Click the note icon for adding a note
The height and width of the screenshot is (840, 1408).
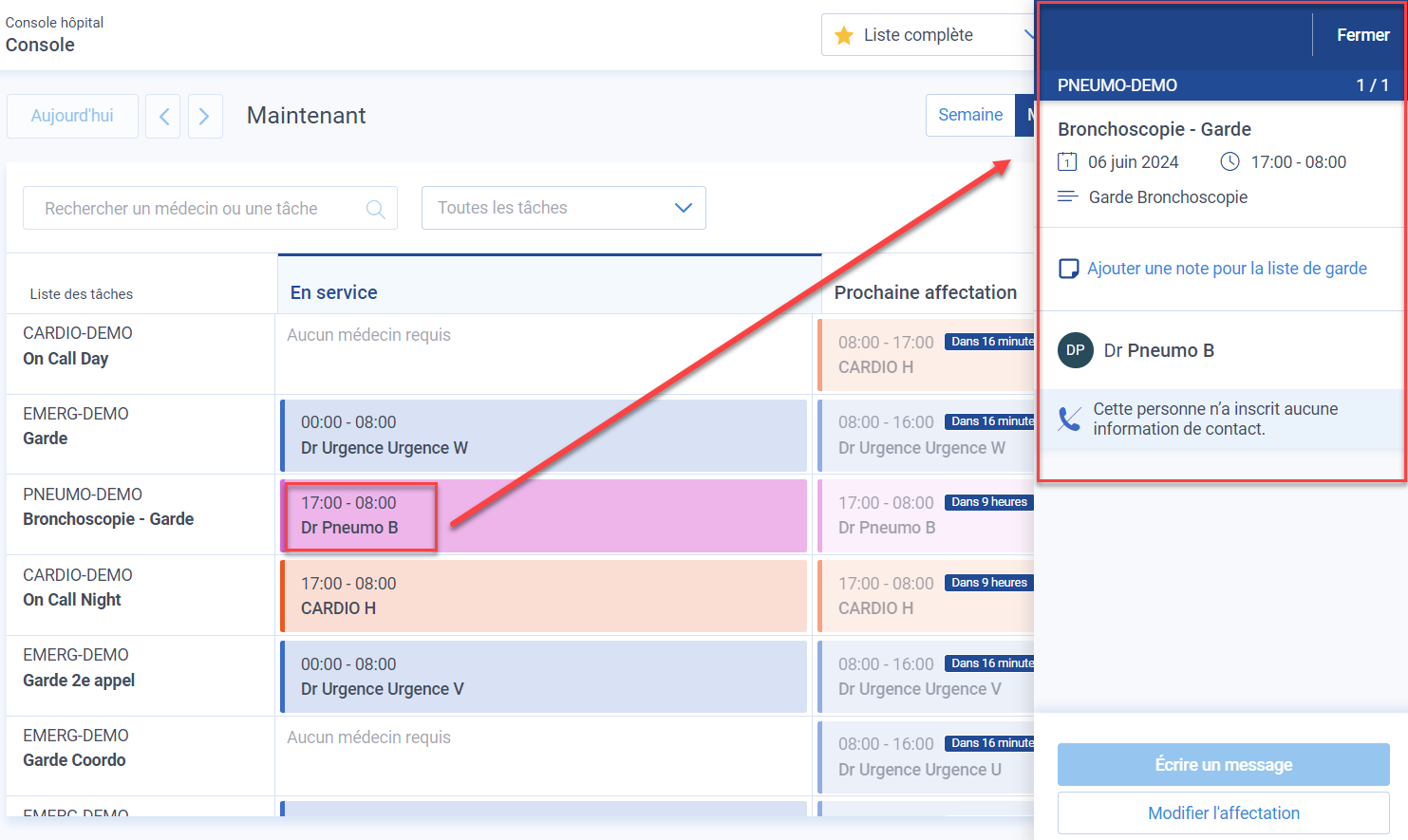(x=1068, y=269)
